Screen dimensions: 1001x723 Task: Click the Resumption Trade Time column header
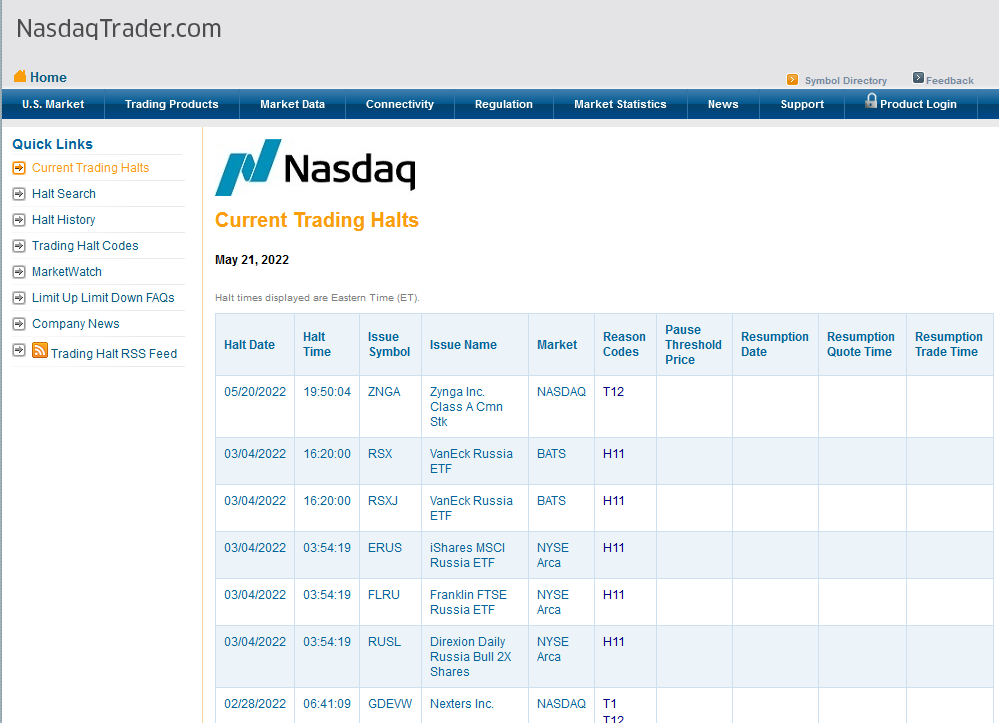(949, 345)
